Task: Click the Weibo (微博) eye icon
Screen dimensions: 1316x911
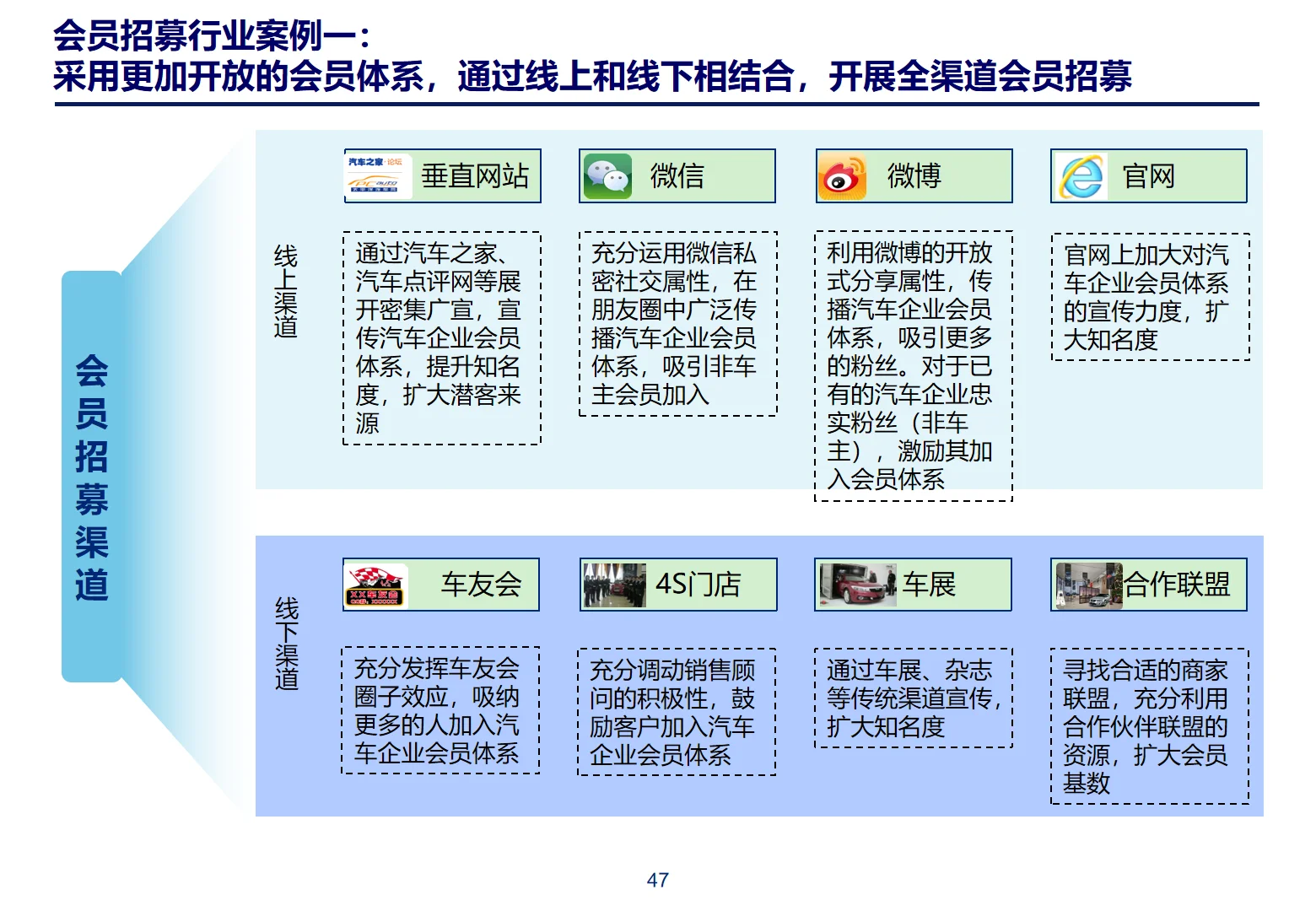Action: 844,175
